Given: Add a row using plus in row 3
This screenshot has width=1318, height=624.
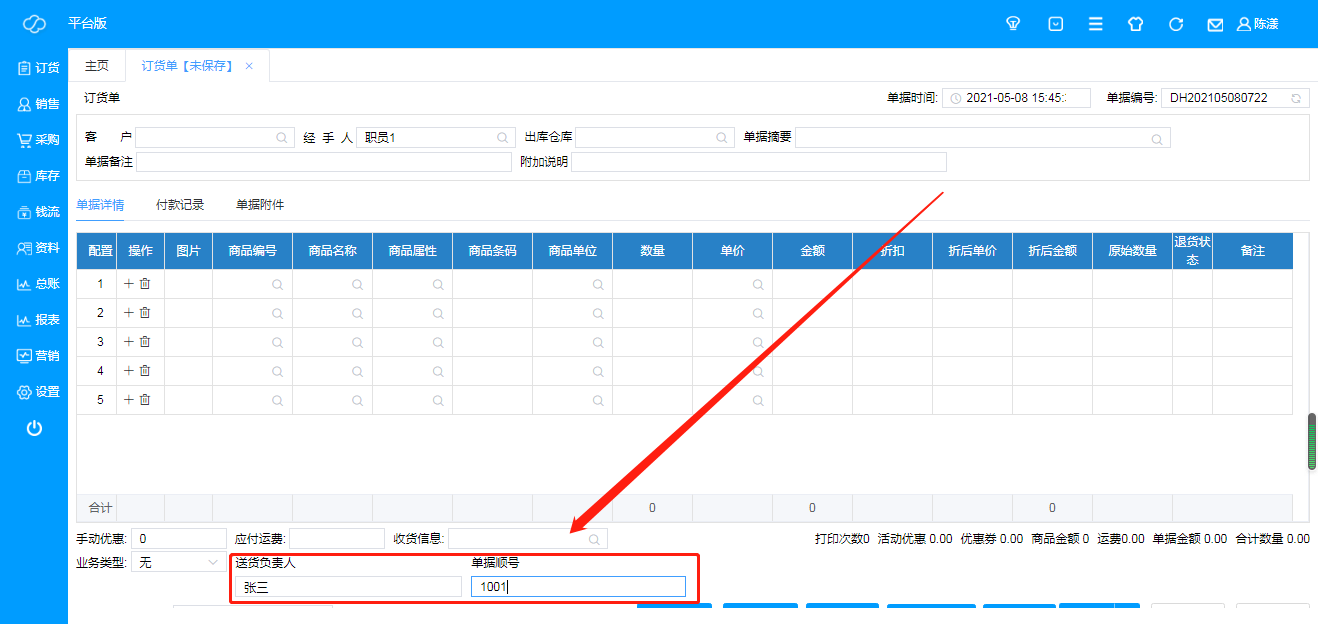Looking at the screenshot, I should [x=128, y=342].
